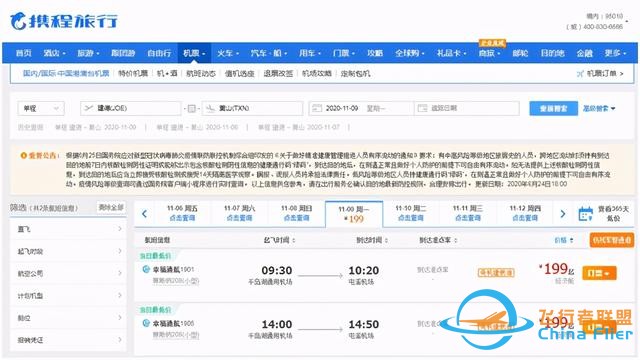Click the plane icon beside 机票订单
Screen dimensions: 640x360
pos(580,73)
